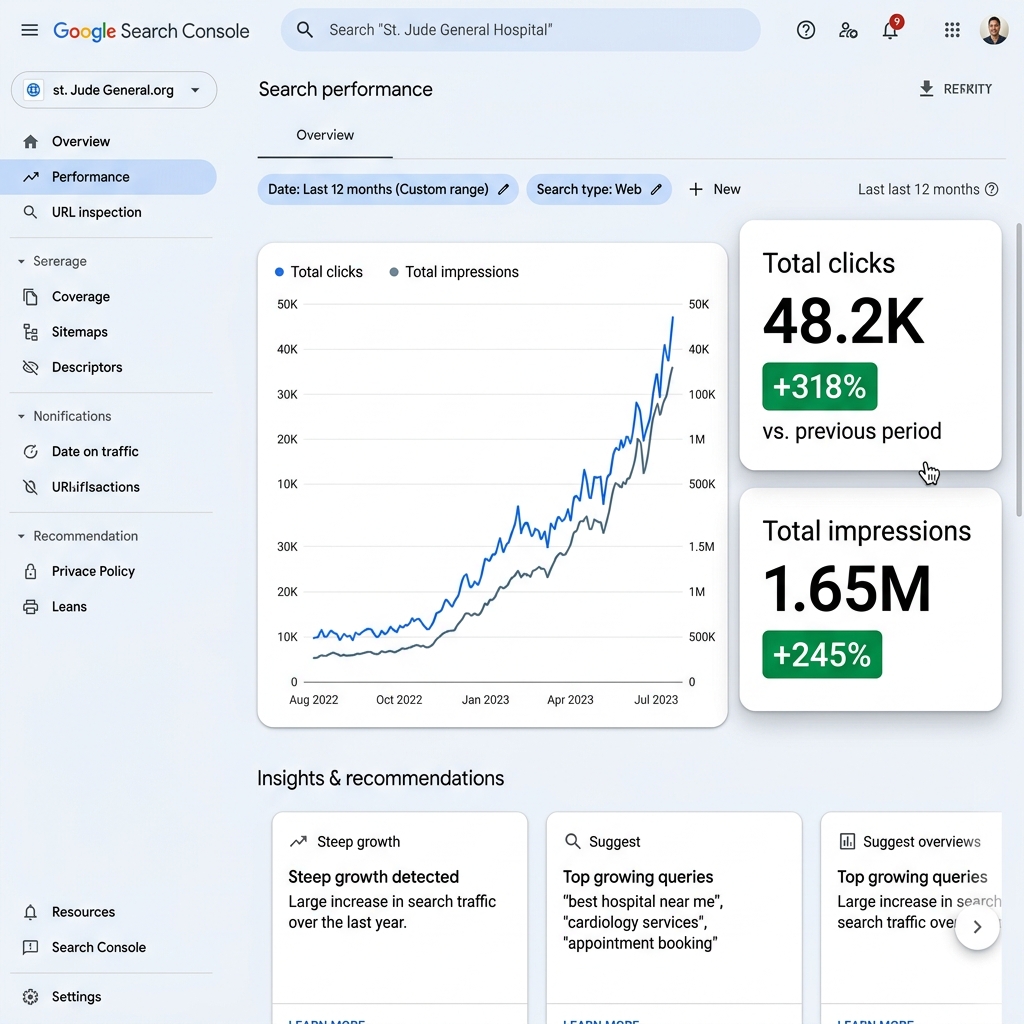Open Performance in the sidebar
The width and height of the screenshot is (1024, 1024).
[x=108, y=177]
